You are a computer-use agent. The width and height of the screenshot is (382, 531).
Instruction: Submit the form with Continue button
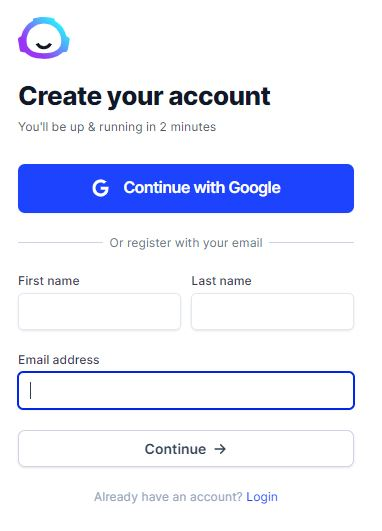[x=186, y=449]
